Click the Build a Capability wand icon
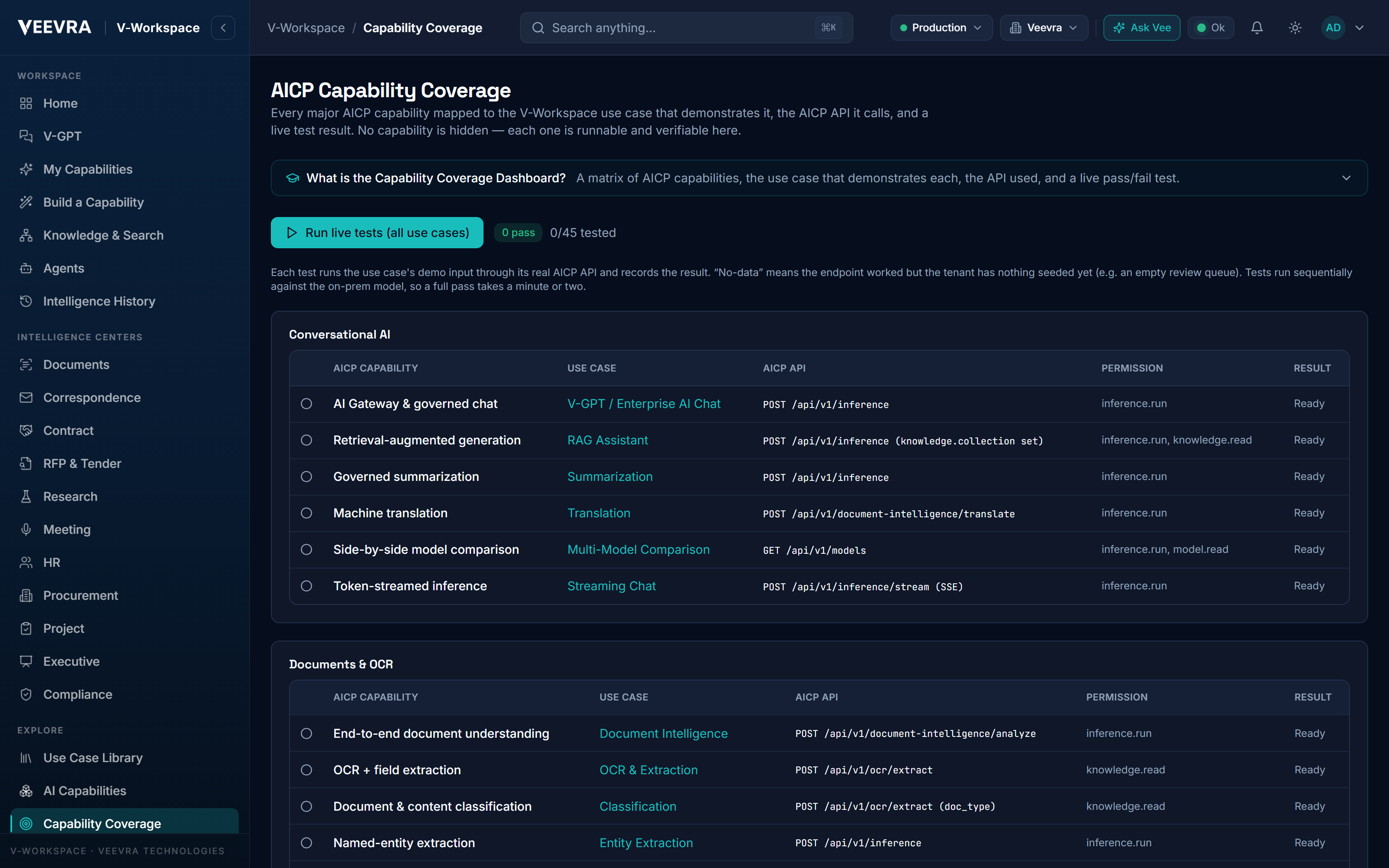1389x868 pixels. tap(26, 202)
